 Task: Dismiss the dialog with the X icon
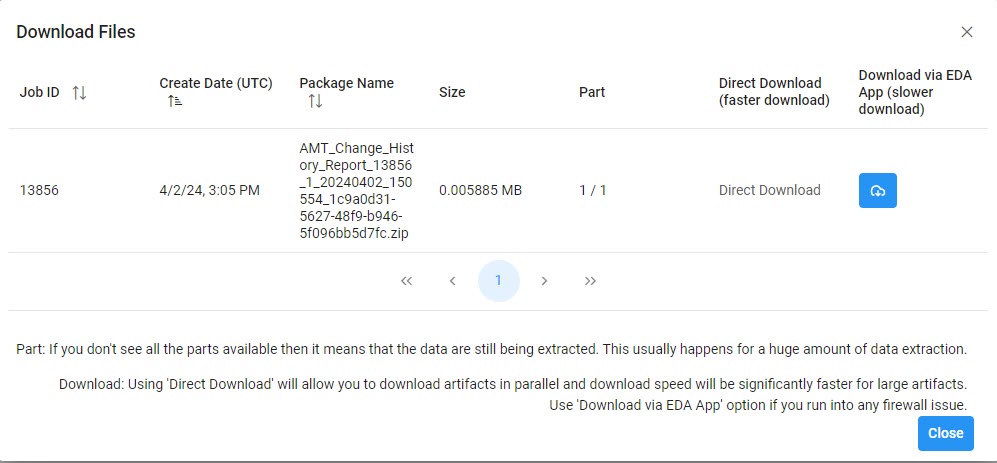coord(967,32)
